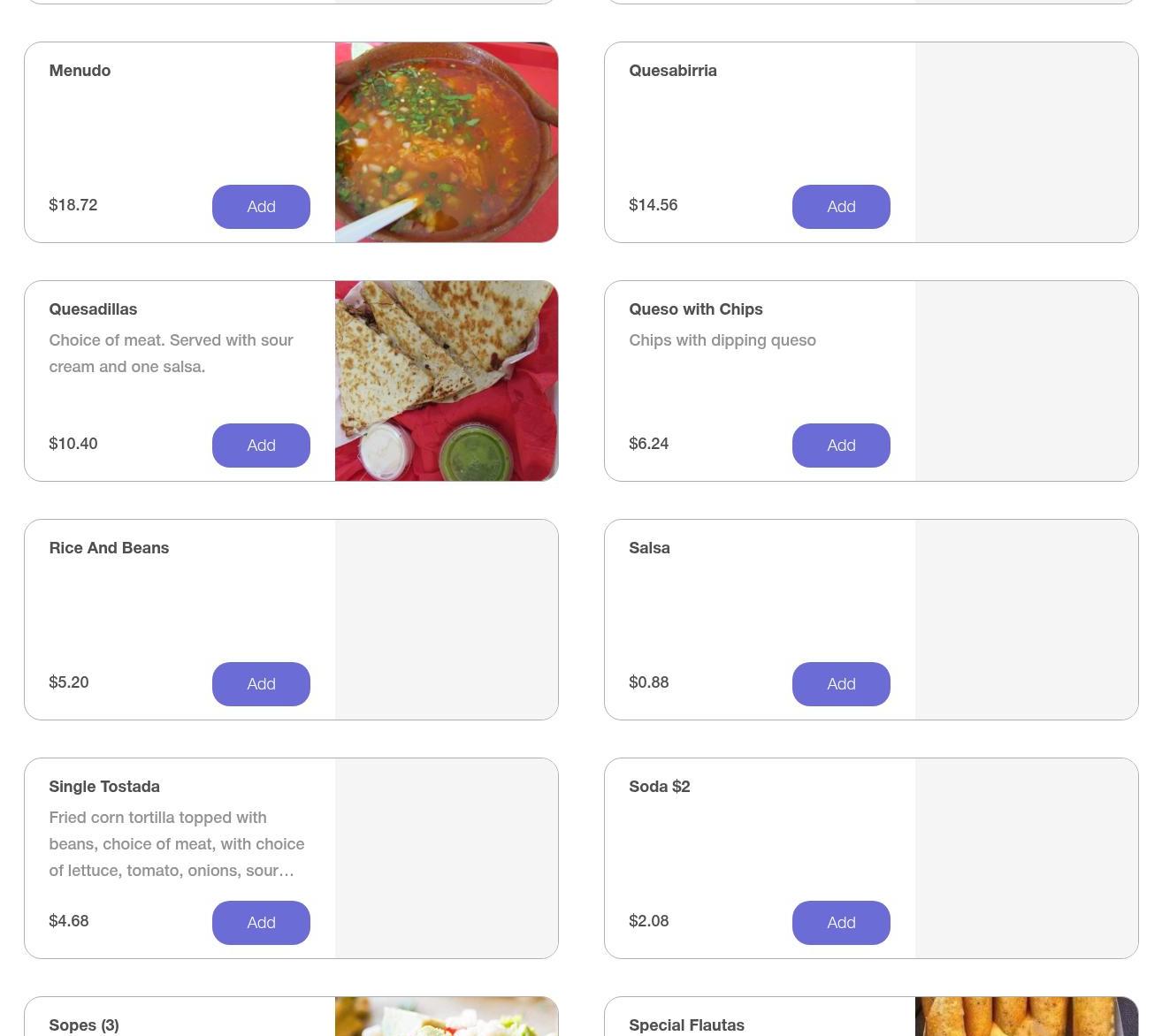The width and height of the screenshot is (1162, 1036).
Task: Select the Quesadillas item name
Action: tap(93, 309)
